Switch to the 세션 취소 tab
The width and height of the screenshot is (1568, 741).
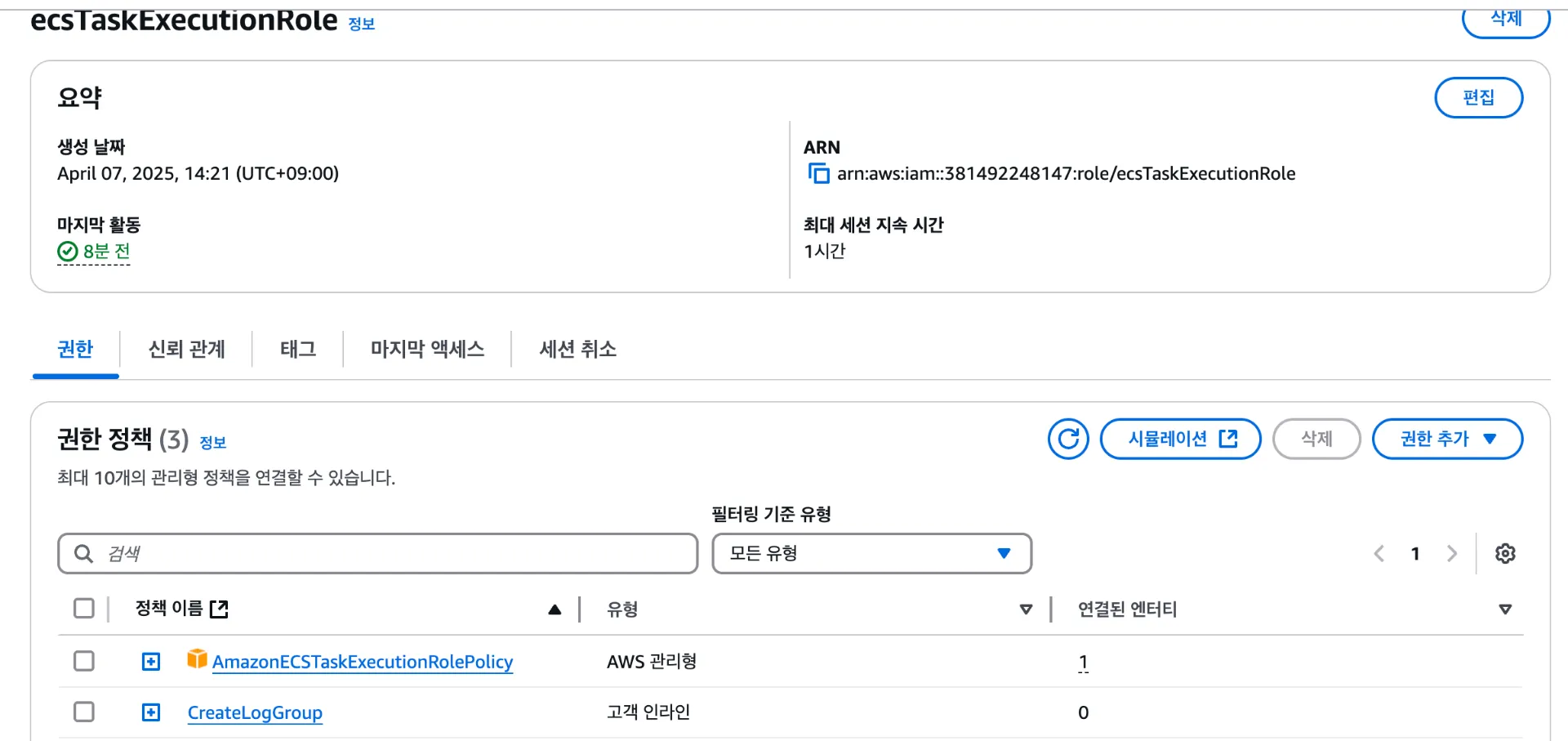(577, 350)
